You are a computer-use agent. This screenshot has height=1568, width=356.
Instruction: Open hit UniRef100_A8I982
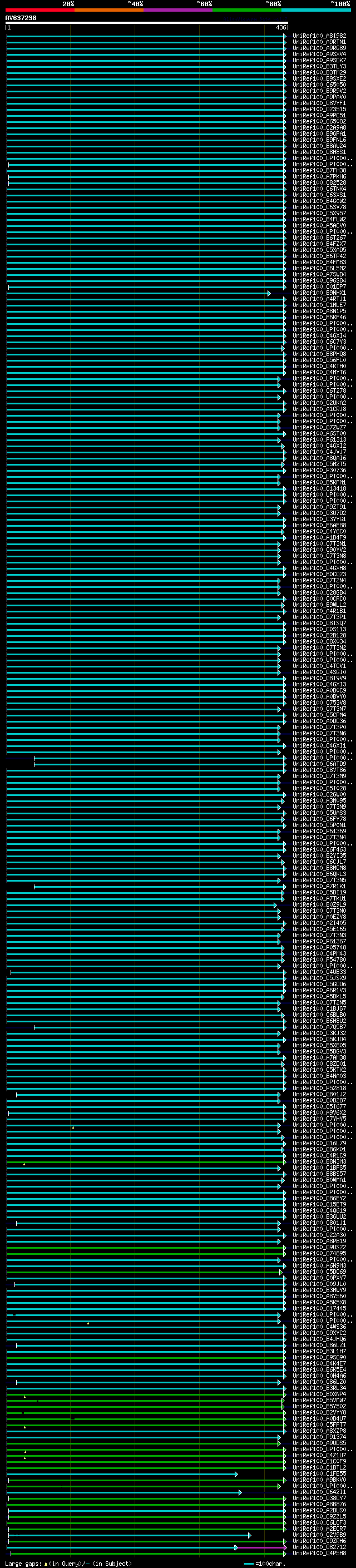(x=319, y=36)
